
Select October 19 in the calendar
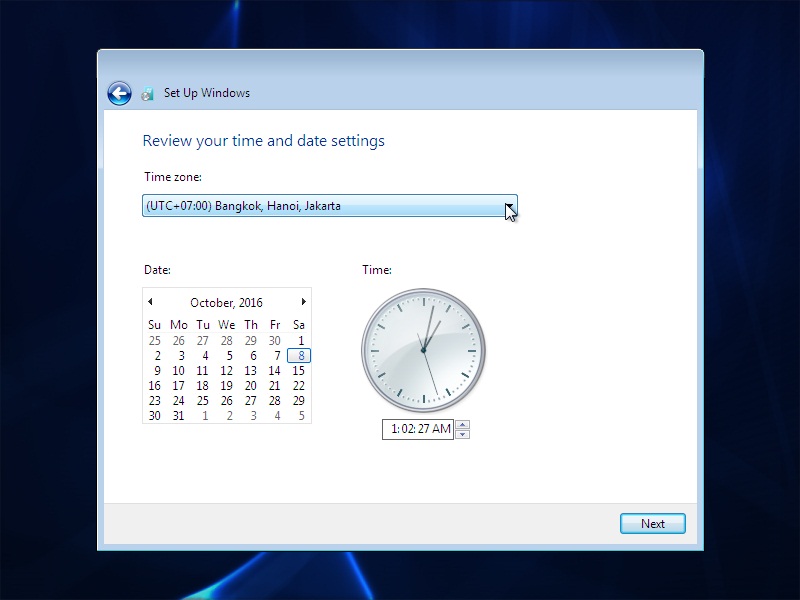pyautogui.click(x=227, y=386)
